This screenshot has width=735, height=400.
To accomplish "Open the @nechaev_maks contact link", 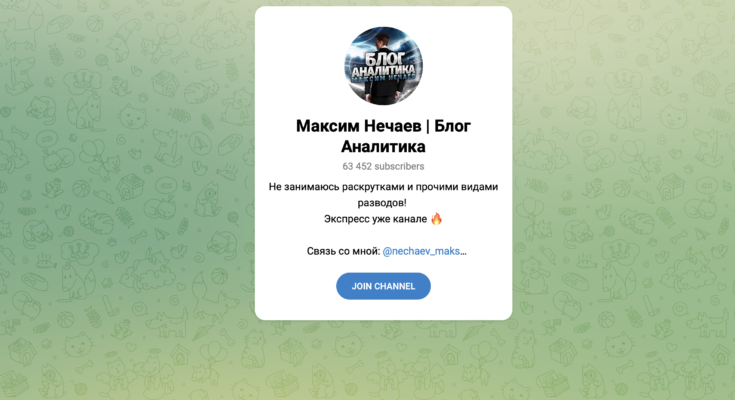I will [x=421, y=251].
